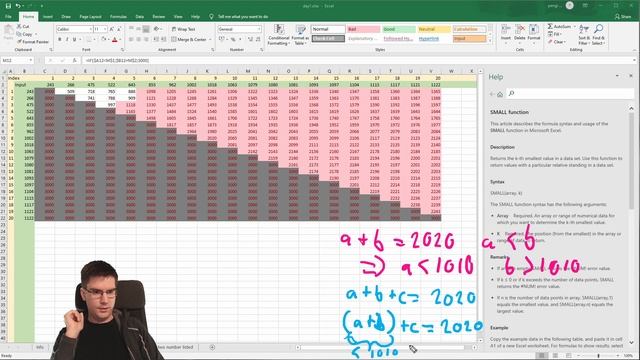This screenshot has height=360, width=640.
Task: Undo the last action
Action: 18,6
